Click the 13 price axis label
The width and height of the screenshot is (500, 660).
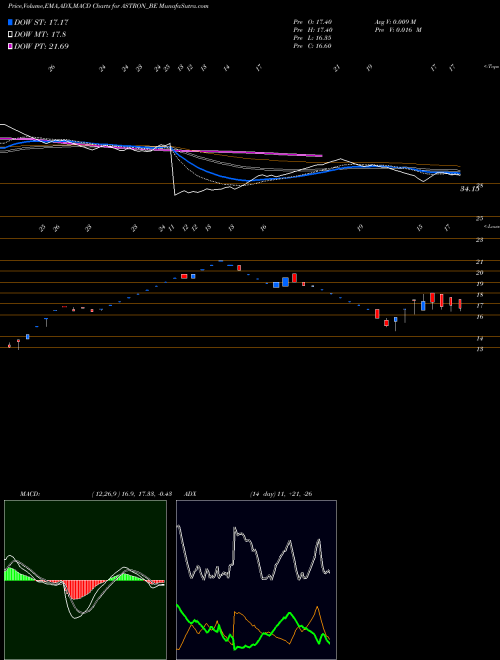[479, 349]
